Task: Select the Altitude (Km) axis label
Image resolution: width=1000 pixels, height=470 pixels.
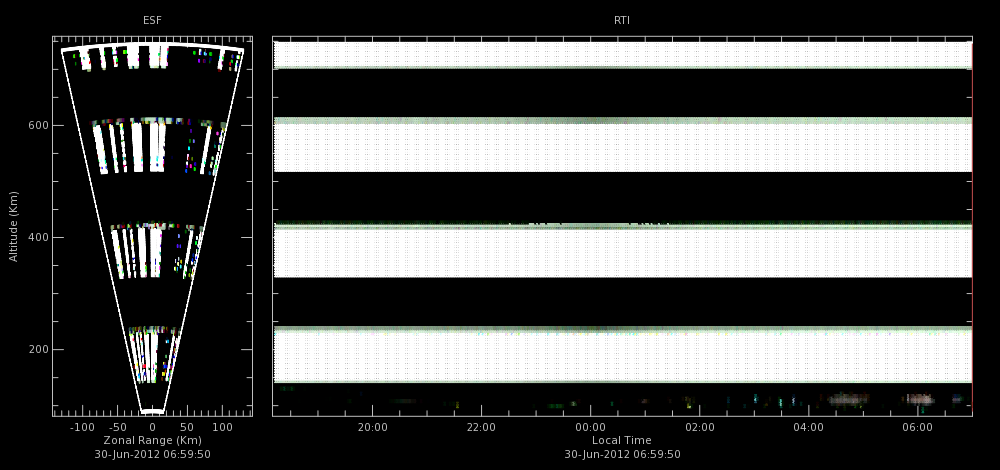Action: click(13, 226)
